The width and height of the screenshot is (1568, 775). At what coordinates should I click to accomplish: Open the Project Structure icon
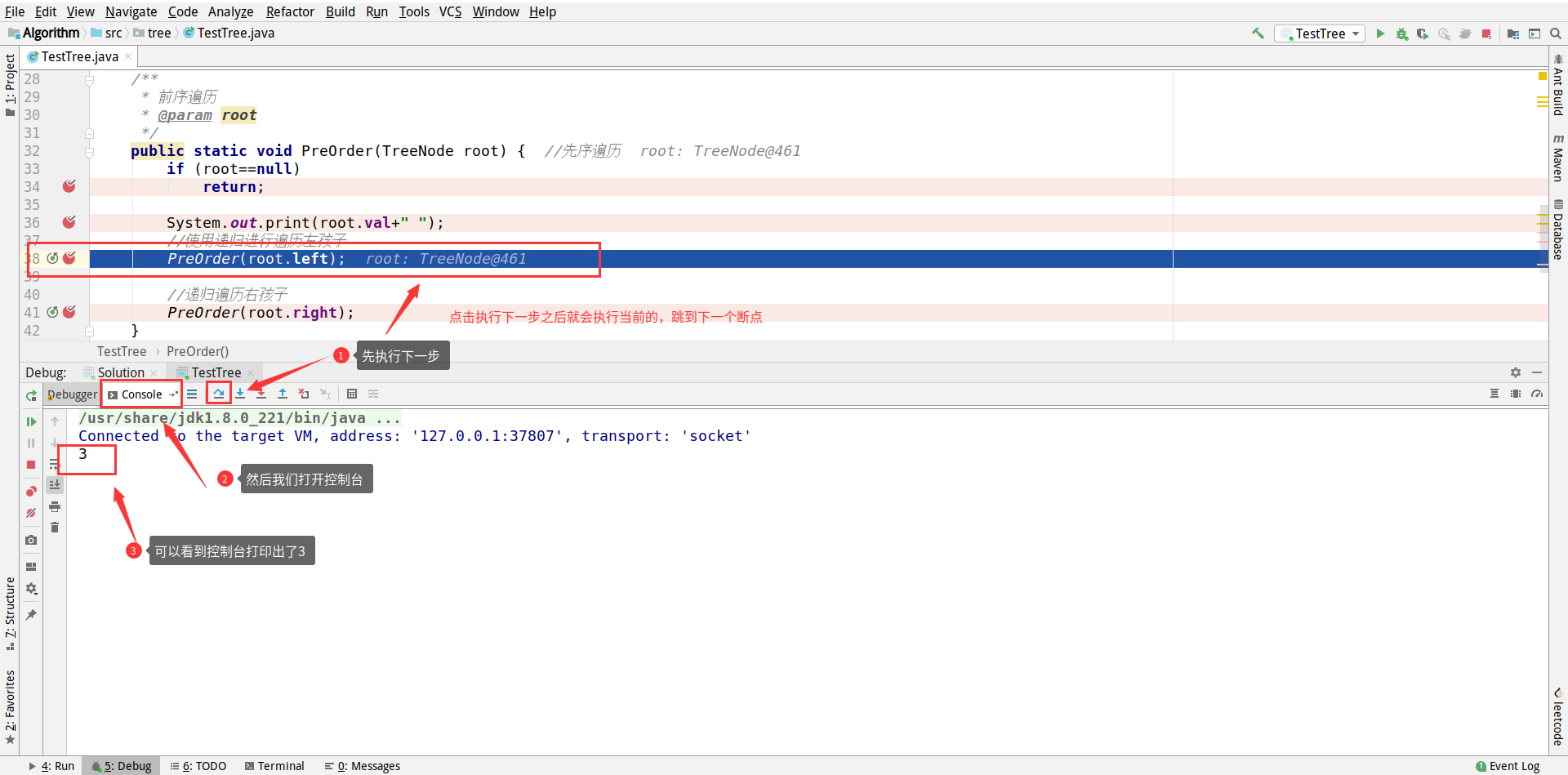click(1513, 33)
